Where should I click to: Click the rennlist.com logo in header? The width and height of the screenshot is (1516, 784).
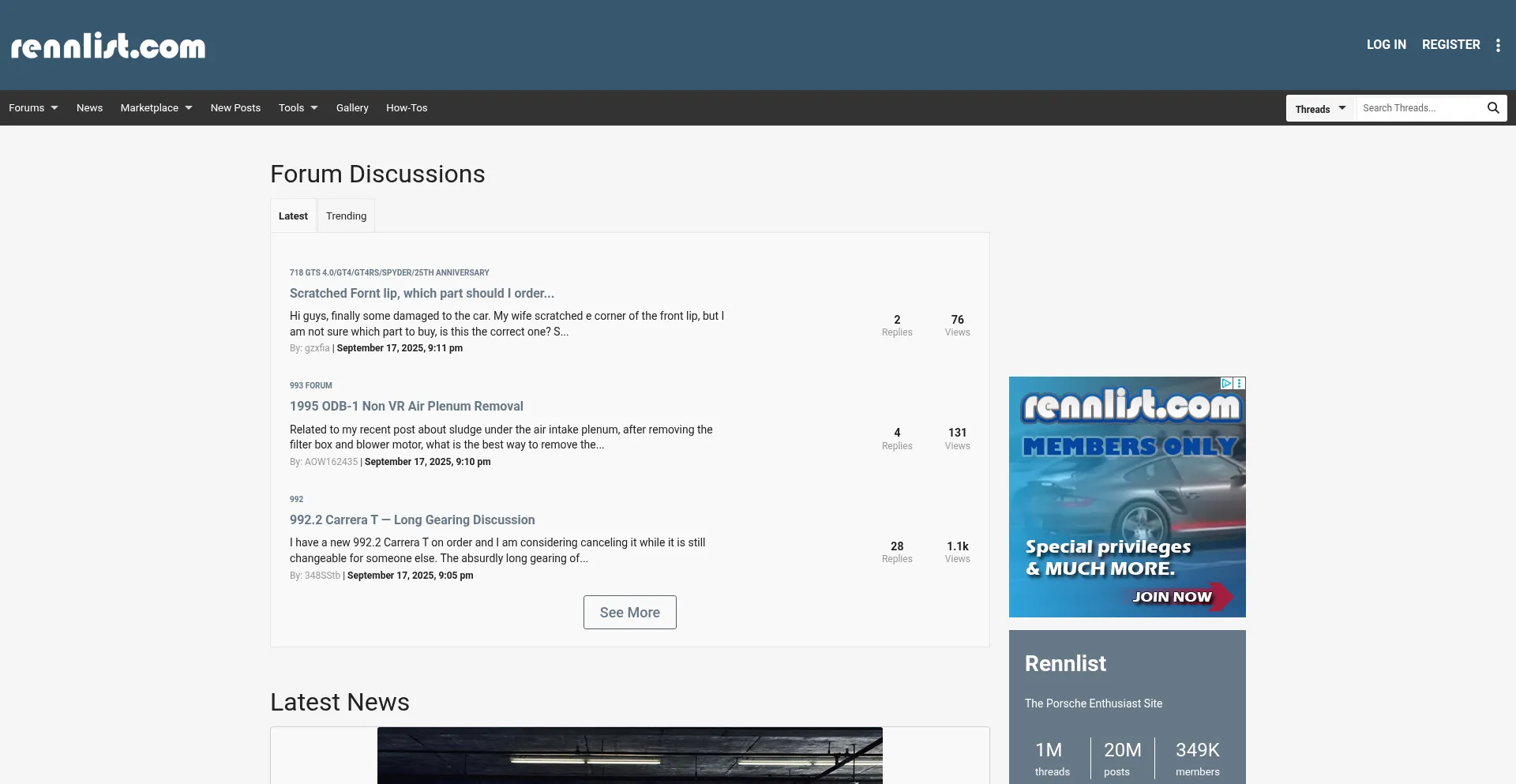[x=108, y=46]
